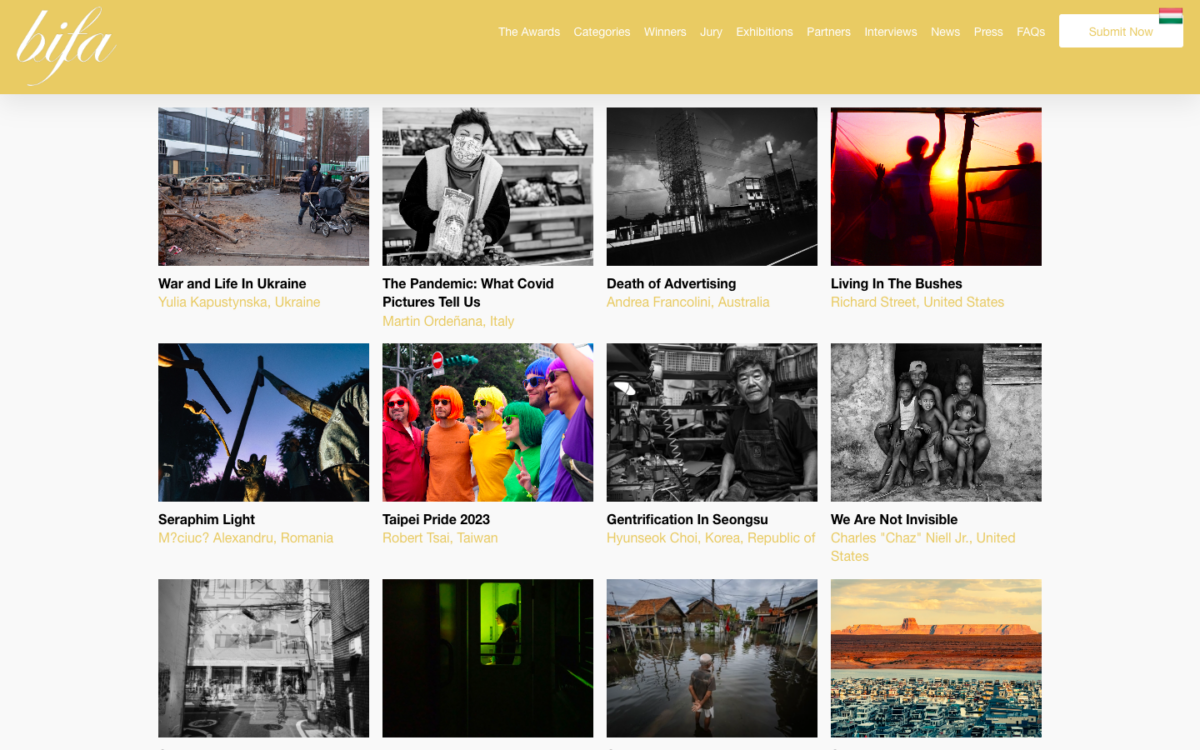Go to the Winners page
Viewport: 1200px width, 750px height.
tap(665, 32)
